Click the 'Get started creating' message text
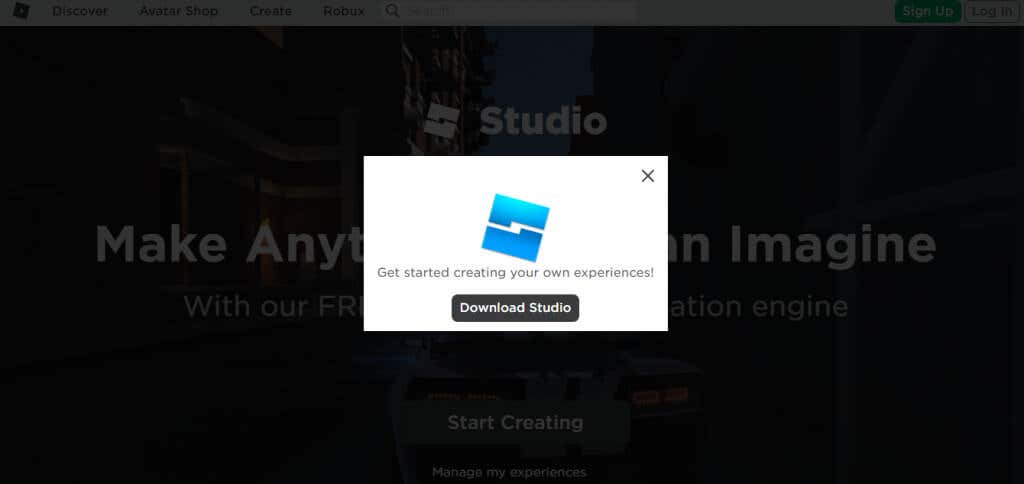This screenshot has width=1024, height=484. click(515, 272)
